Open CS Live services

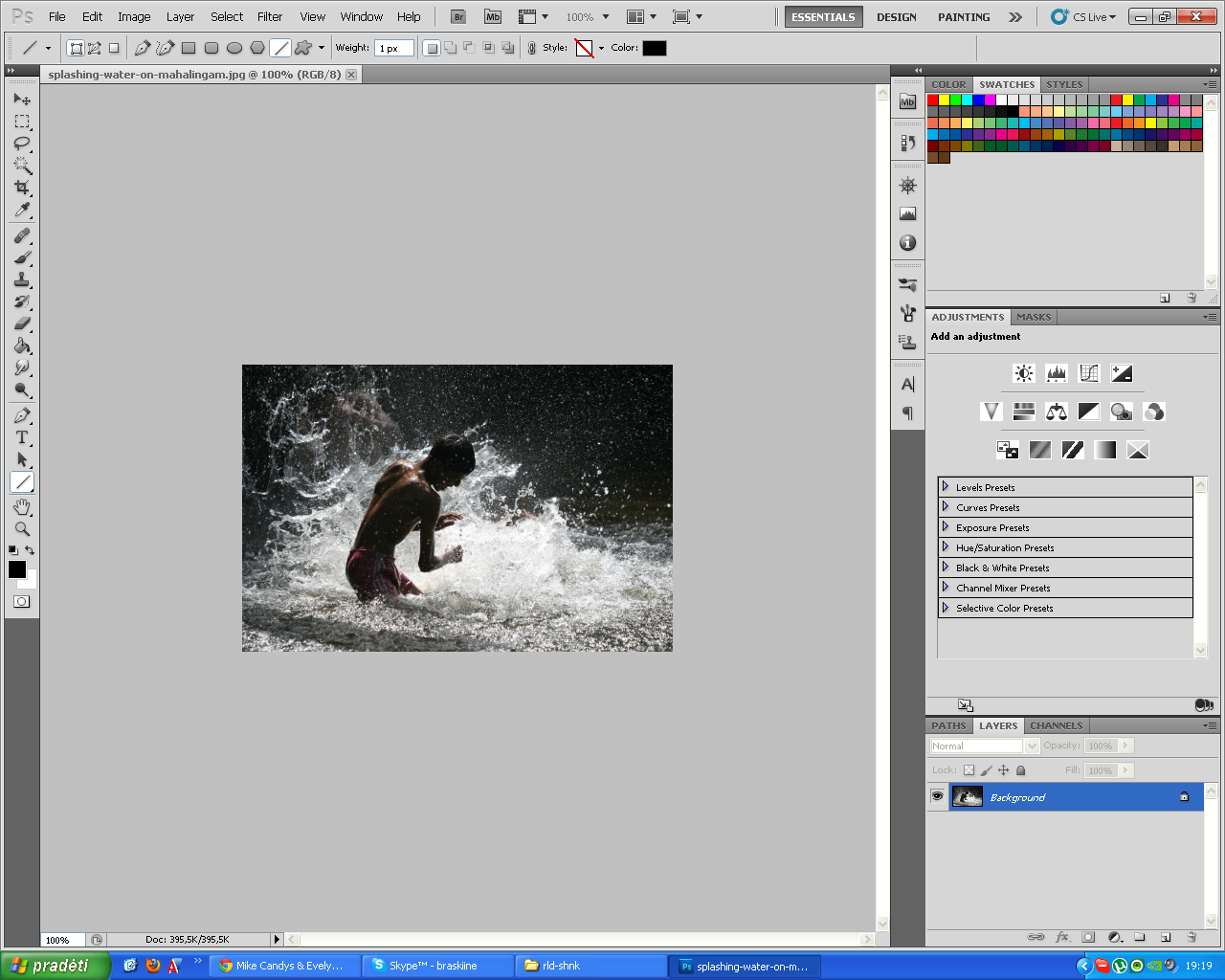tap(1083, 17)
